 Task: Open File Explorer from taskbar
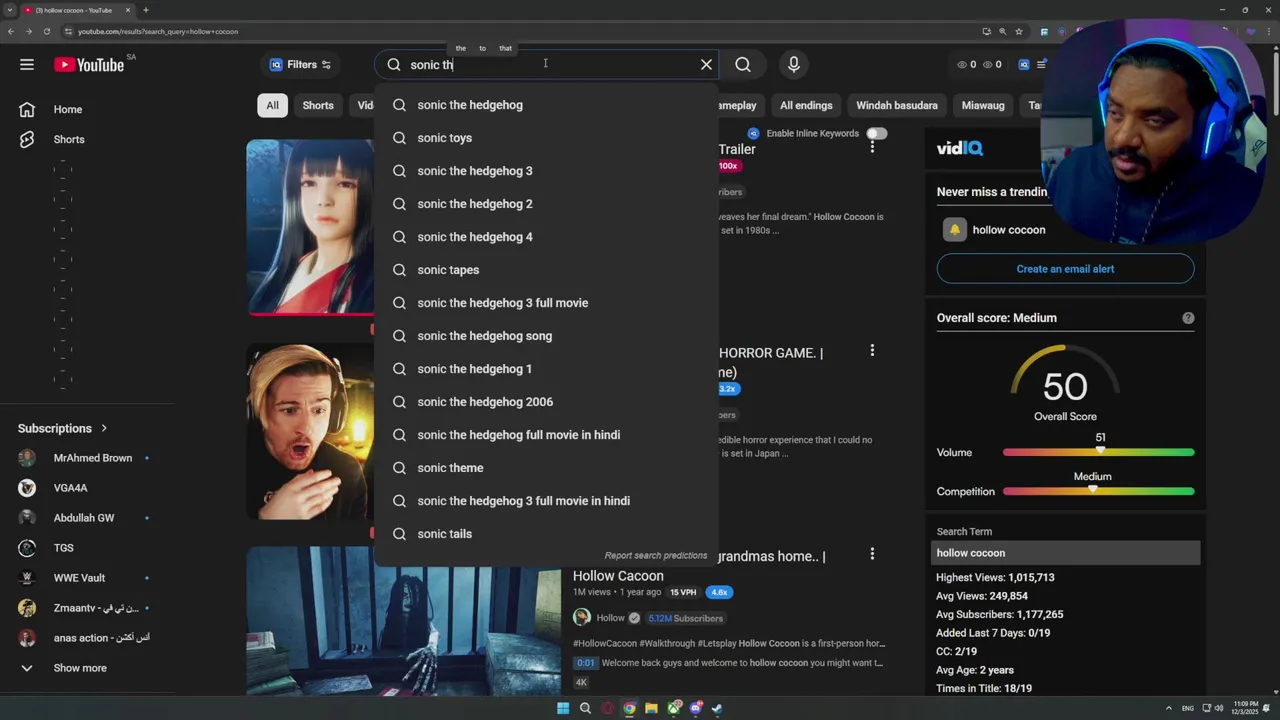651,709
